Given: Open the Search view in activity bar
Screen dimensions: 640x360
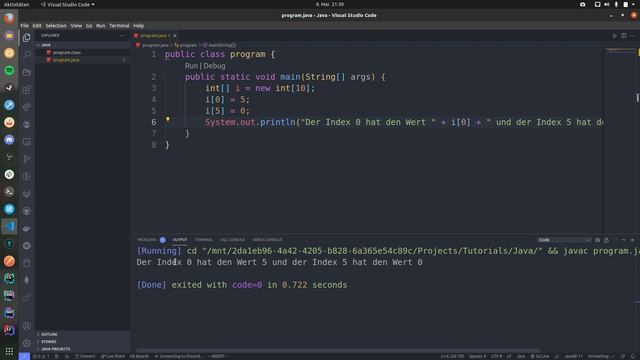Looking at the screenshot, I should [27, 55].
